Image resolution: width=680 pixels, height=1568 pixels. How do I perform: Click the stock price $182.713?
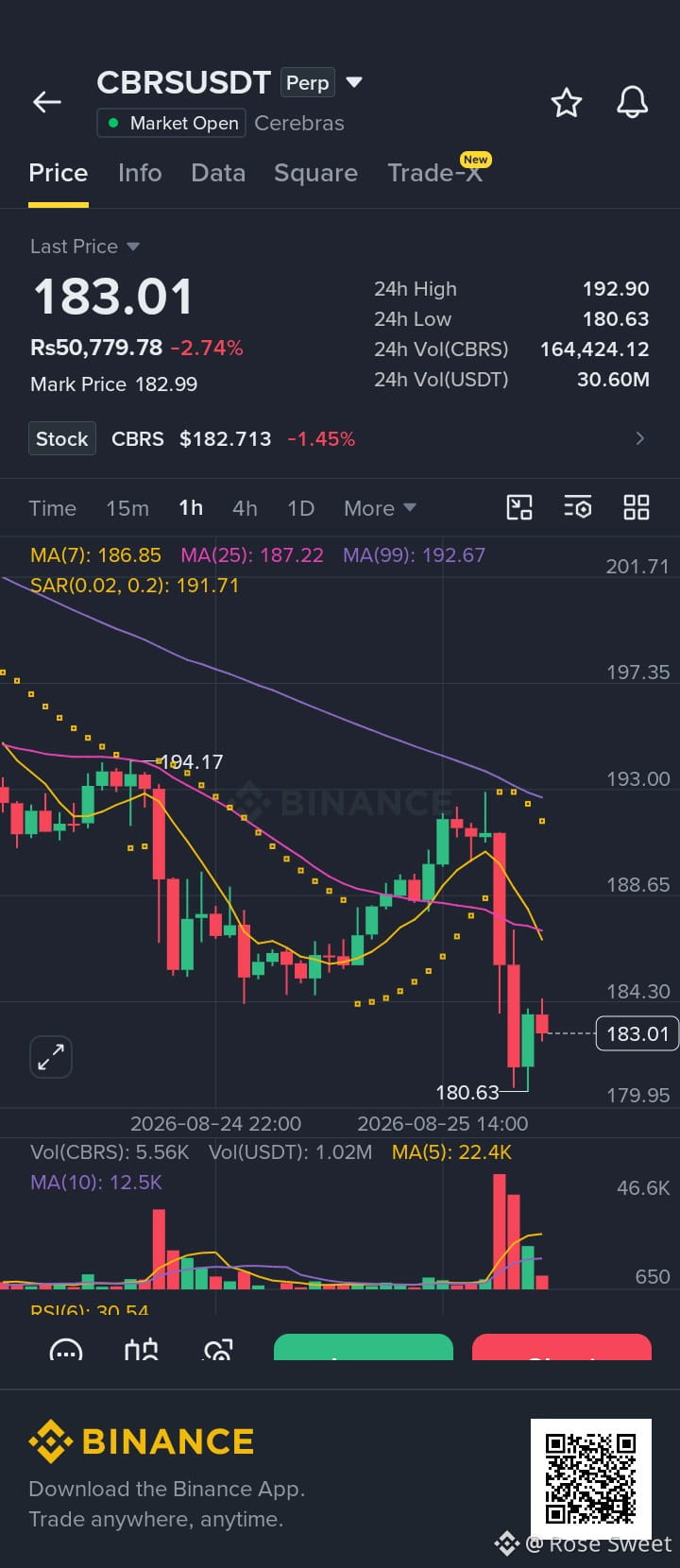point(225,439)
